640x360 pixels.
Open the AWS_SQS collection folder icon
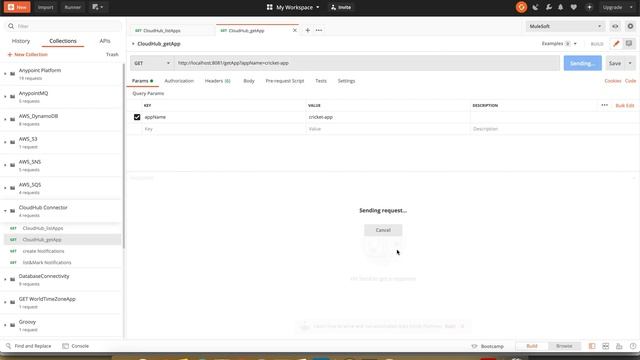[13, 188]
